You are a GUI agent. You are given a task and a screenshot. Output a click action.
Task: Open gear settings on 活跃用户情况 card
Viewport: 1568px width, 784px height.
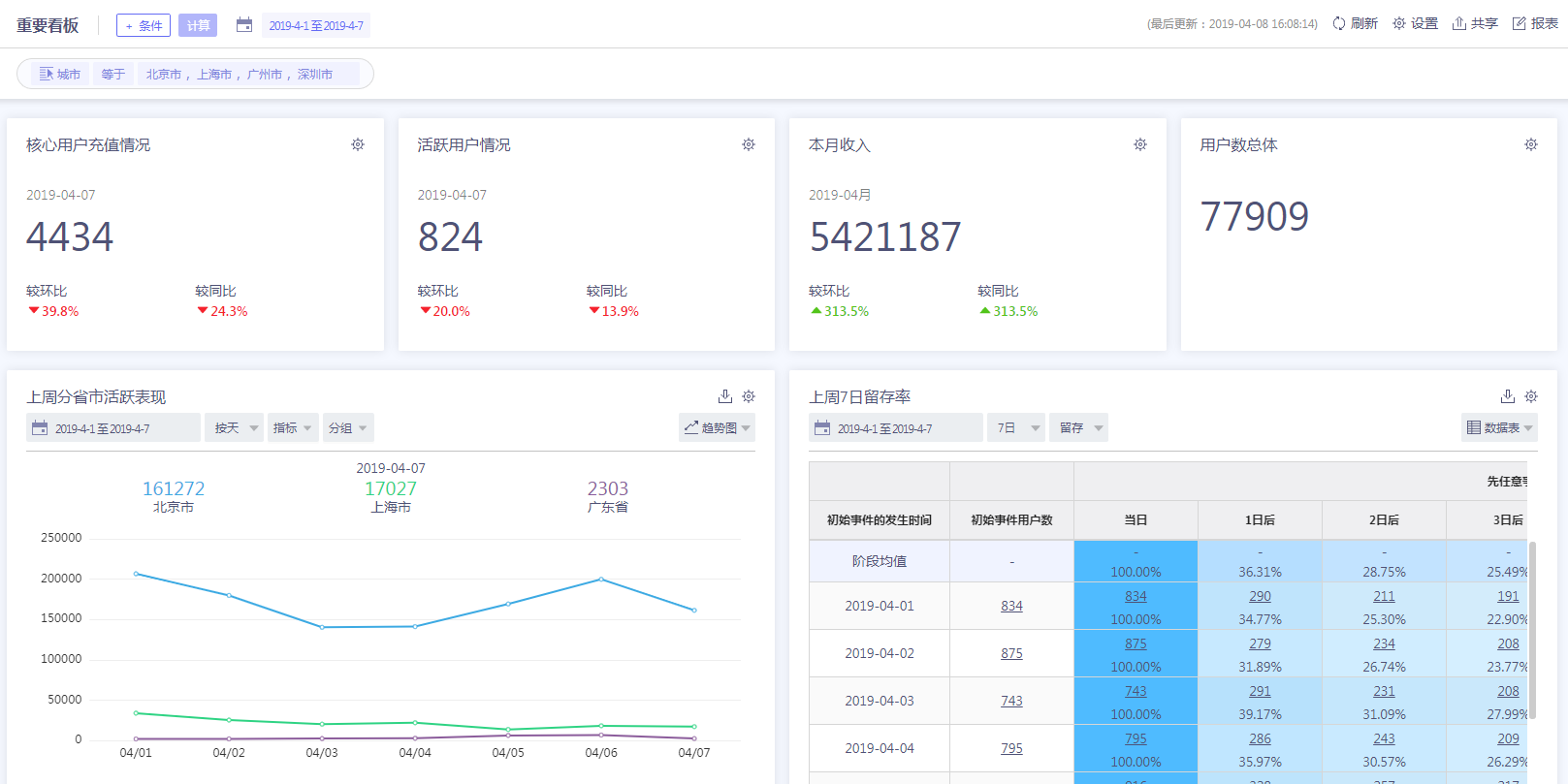[x=749, y=144]
